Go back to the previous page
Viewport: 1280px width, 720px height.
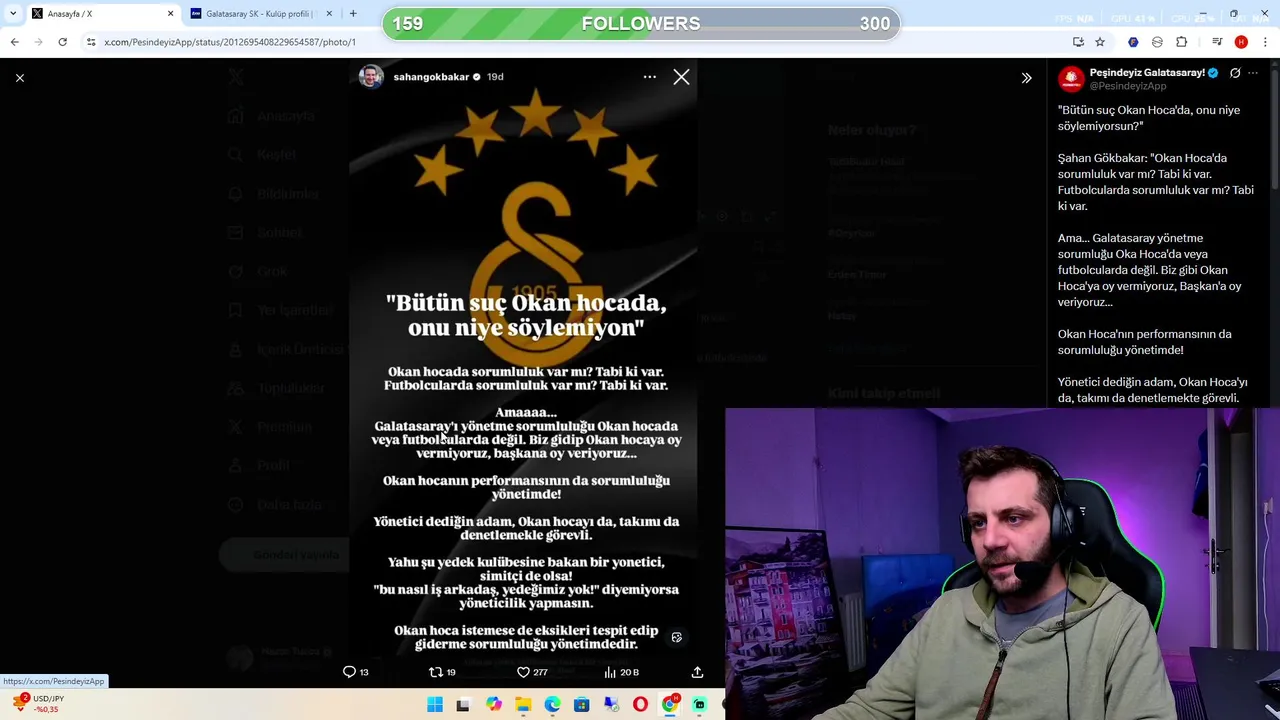point(14,42)
